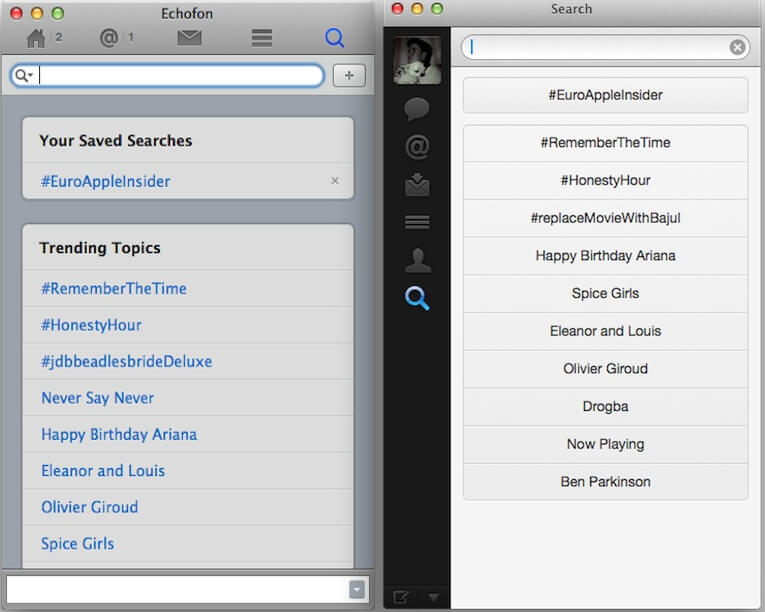Open the Lists icon in Echofon toolbar
This screenshot has width=765, height=612.
[262, 38]
